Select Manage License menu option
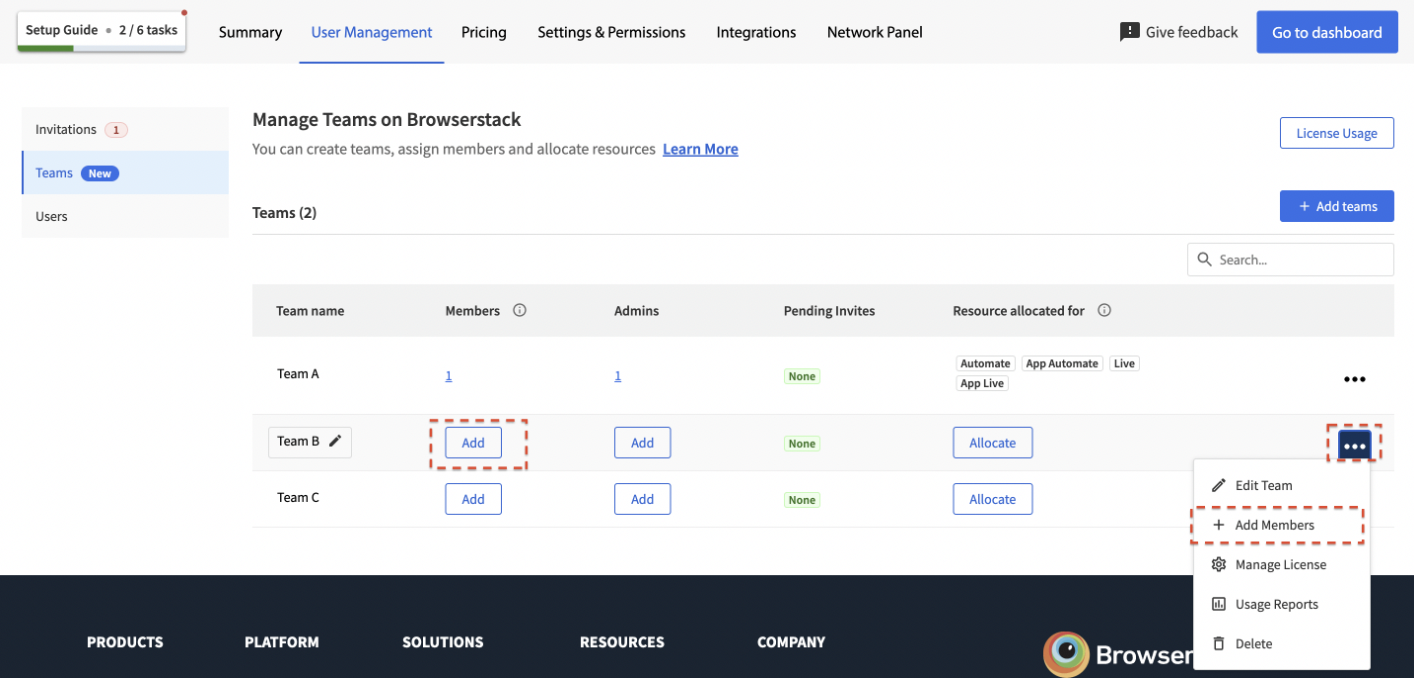The image size is (1414, 678). (x=1280, y=565)
